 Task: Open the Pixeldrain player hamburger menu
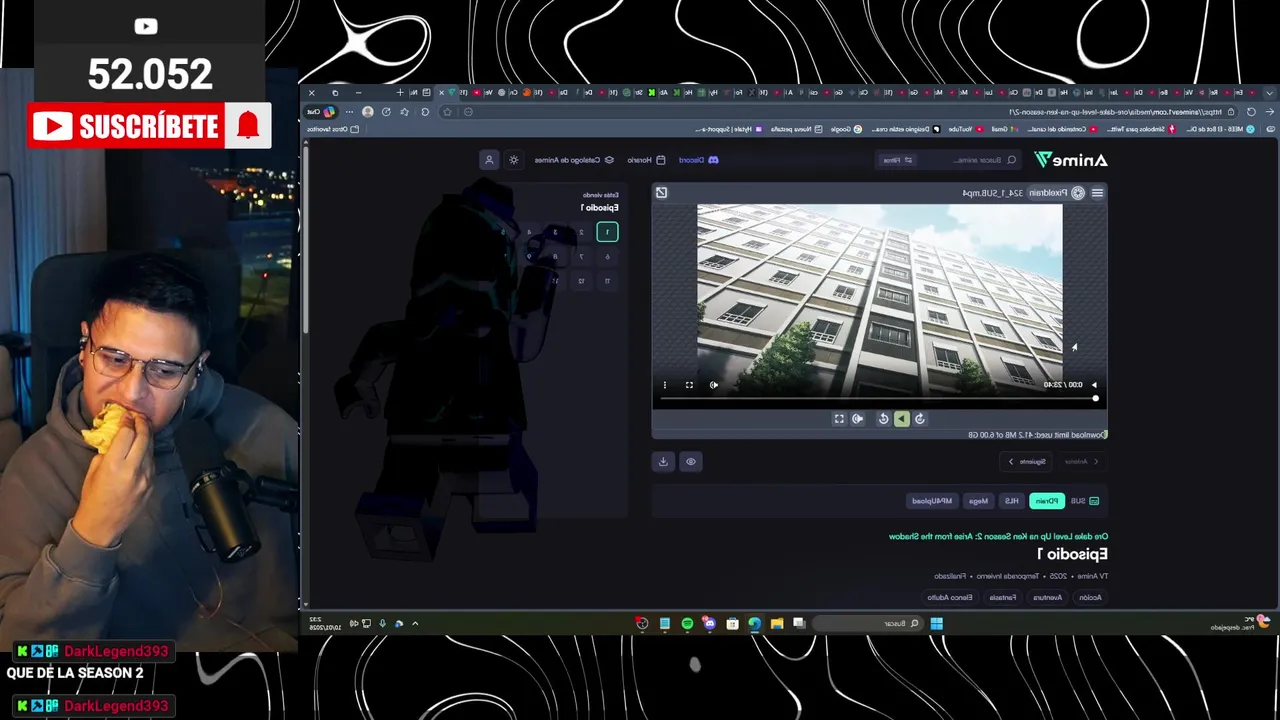coord(1097,193)
